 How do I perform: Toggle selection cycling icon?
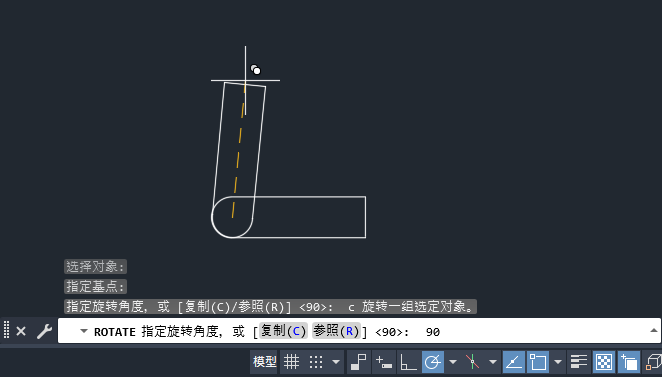pyautogui.click(x=629, y=362)
